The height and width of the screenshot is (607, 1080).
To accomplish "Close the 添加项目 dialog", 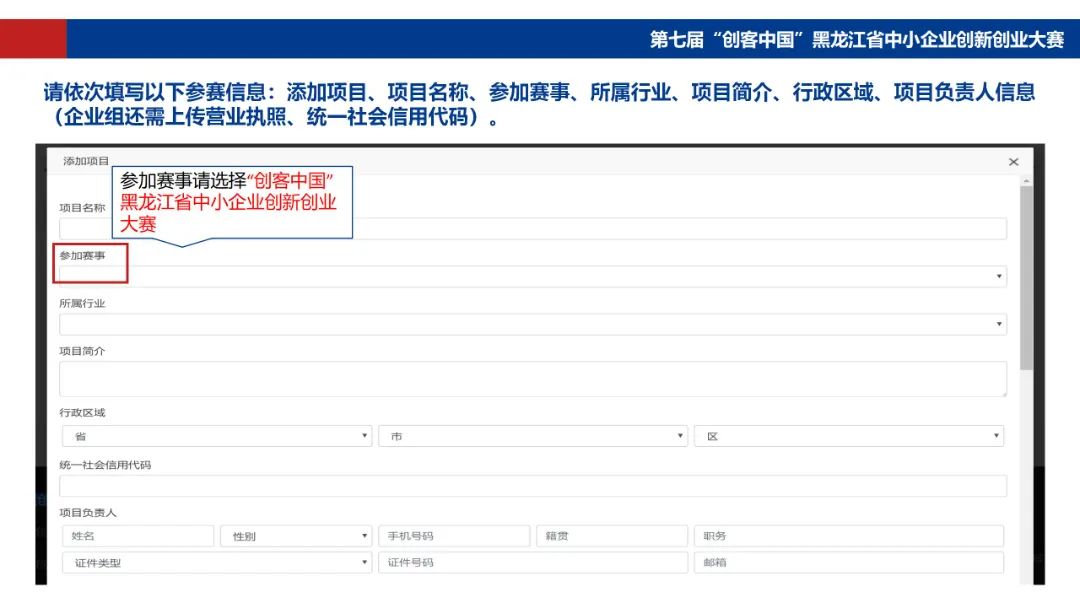I will click(x=1013, y=162).
